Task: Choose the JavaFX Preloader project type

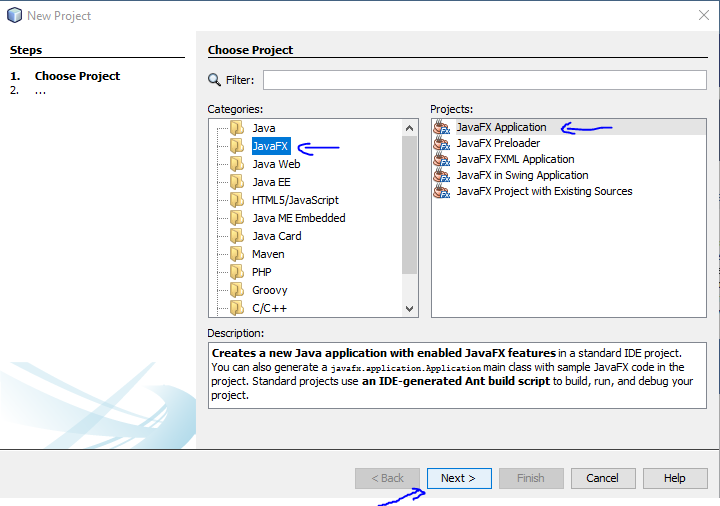Action: click(x=498, y=143)
